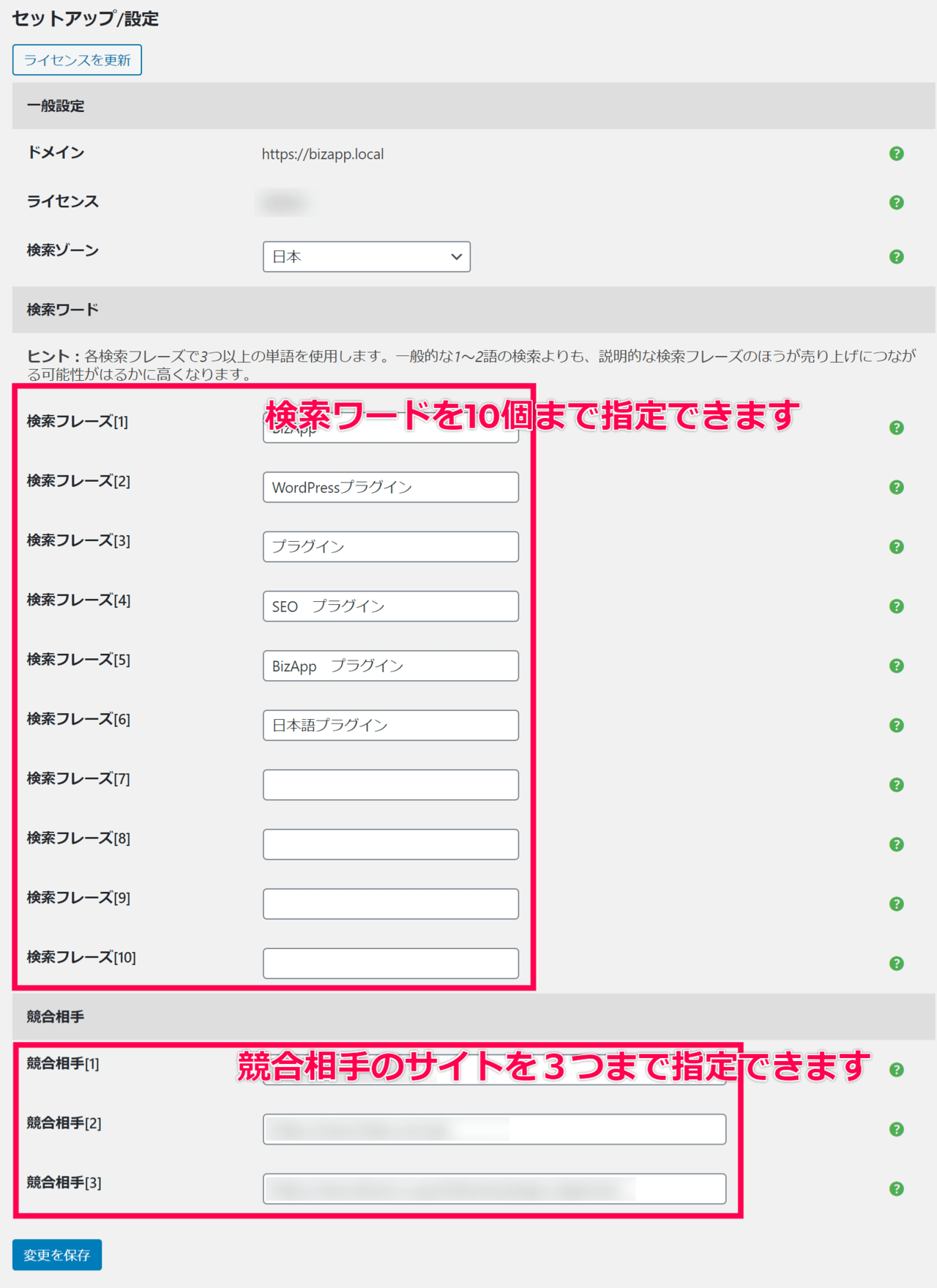Image resolution: width=937 pixels, height=1288 pixels.
Task: Open help icon for 検索フレーズ[4]
Action: (x=896, y=606)
